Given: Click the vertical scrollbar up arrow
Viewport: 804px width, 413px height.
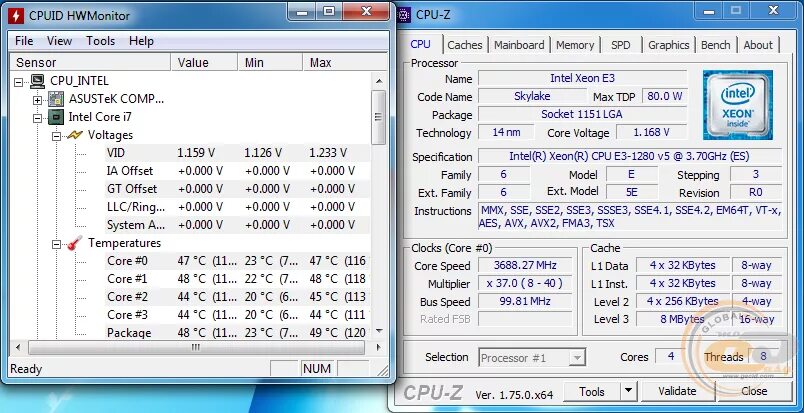Looking at the screenshot, I should (378, 81).
